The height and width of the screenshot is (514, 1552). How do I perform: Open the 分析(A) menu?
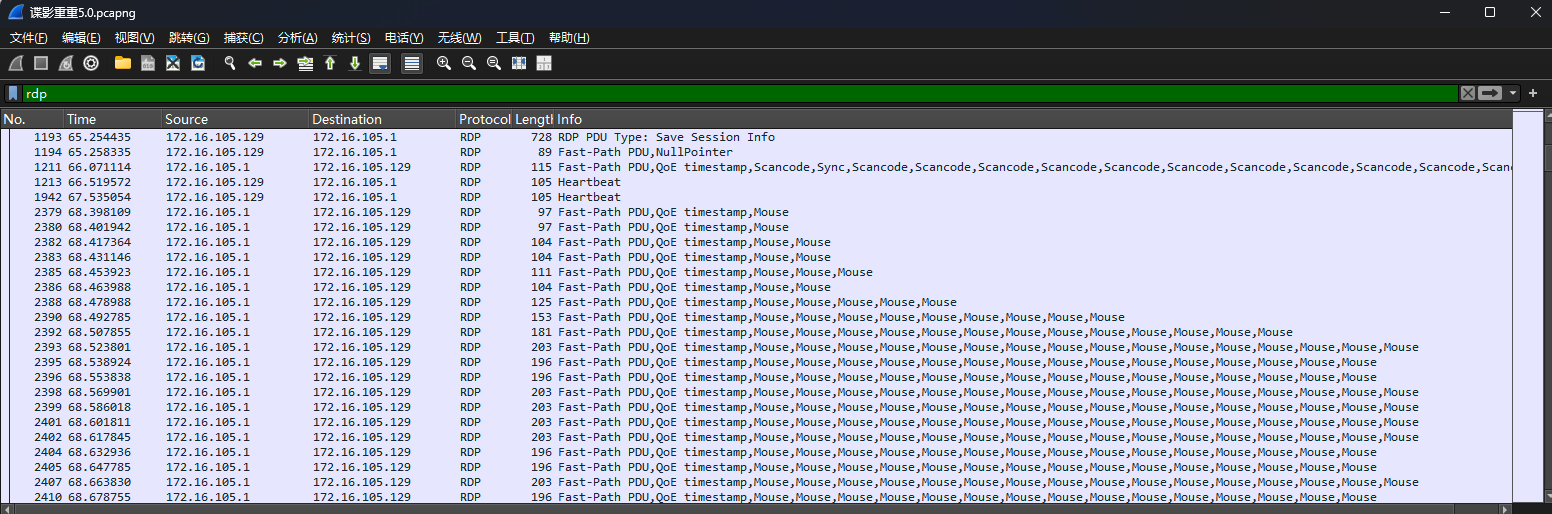(x=297, y=38)
